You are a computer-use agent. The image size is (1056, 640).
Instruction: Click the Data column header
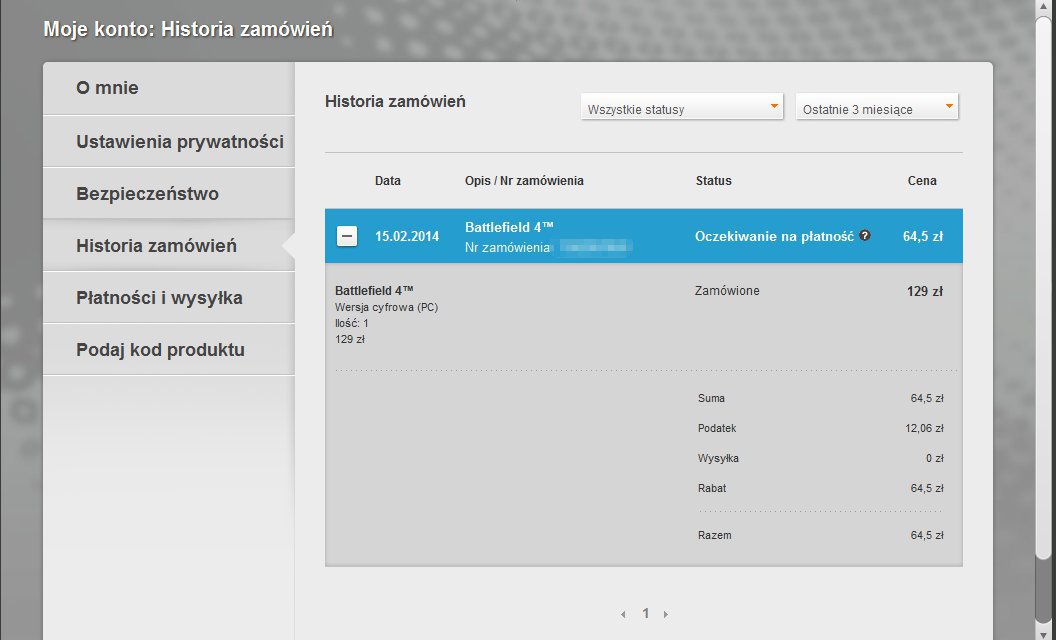[x=388, y=181]
